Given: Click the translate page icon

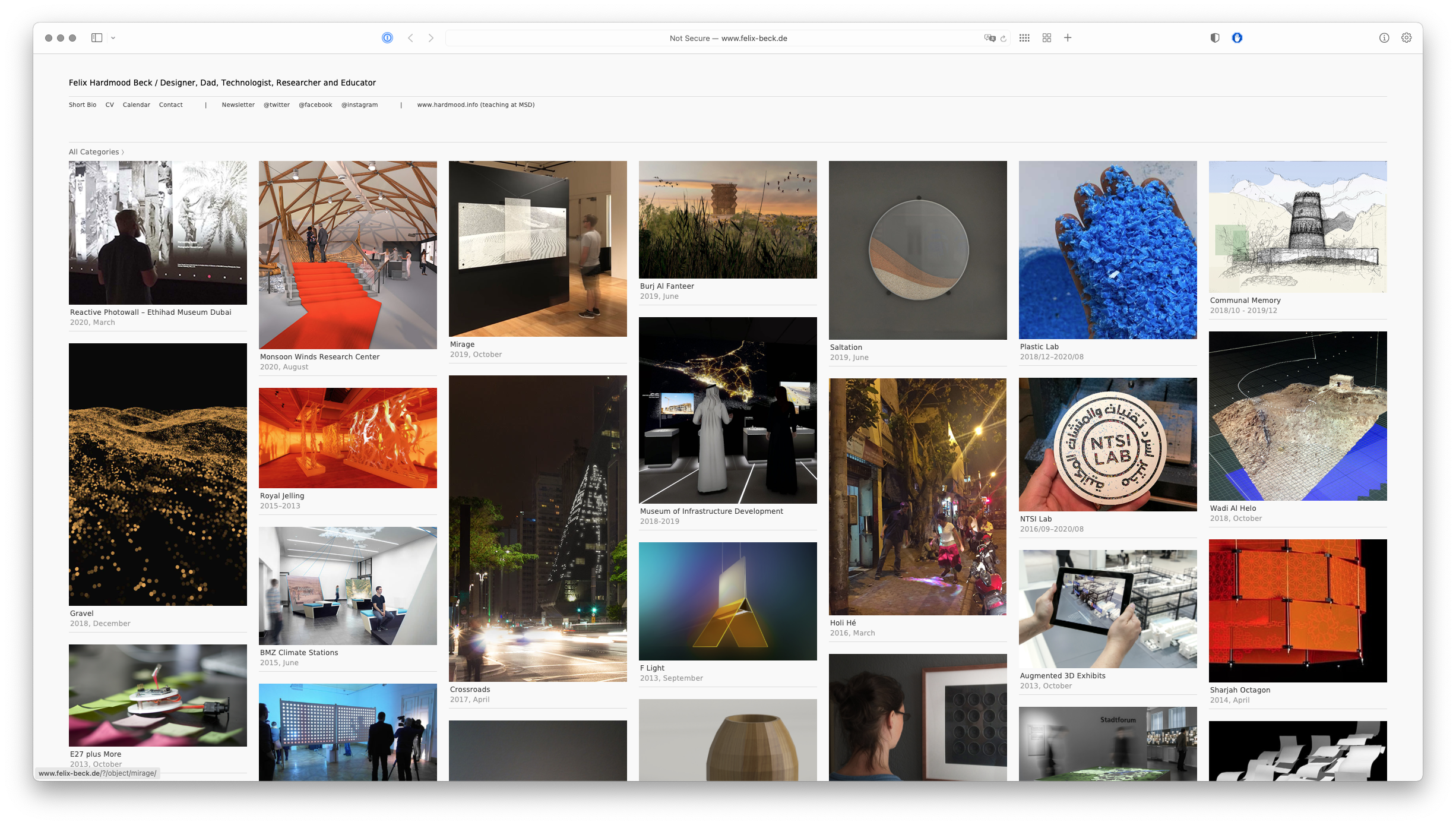Looking at the screenshot, I should point(989,38).
